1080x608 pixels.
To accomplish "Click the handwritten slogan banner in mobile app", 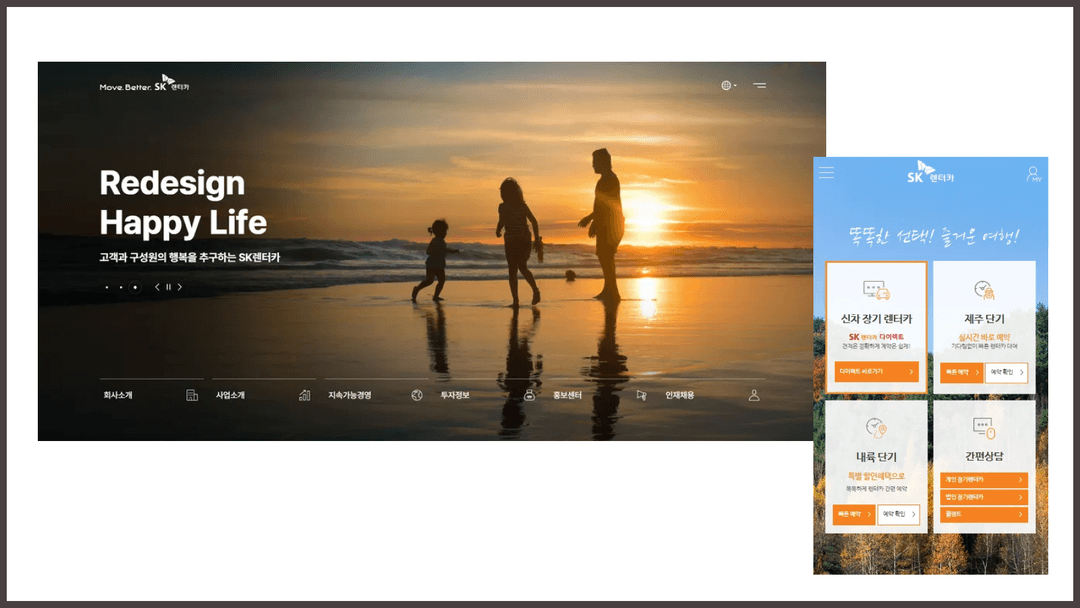I will pos(934,236).
